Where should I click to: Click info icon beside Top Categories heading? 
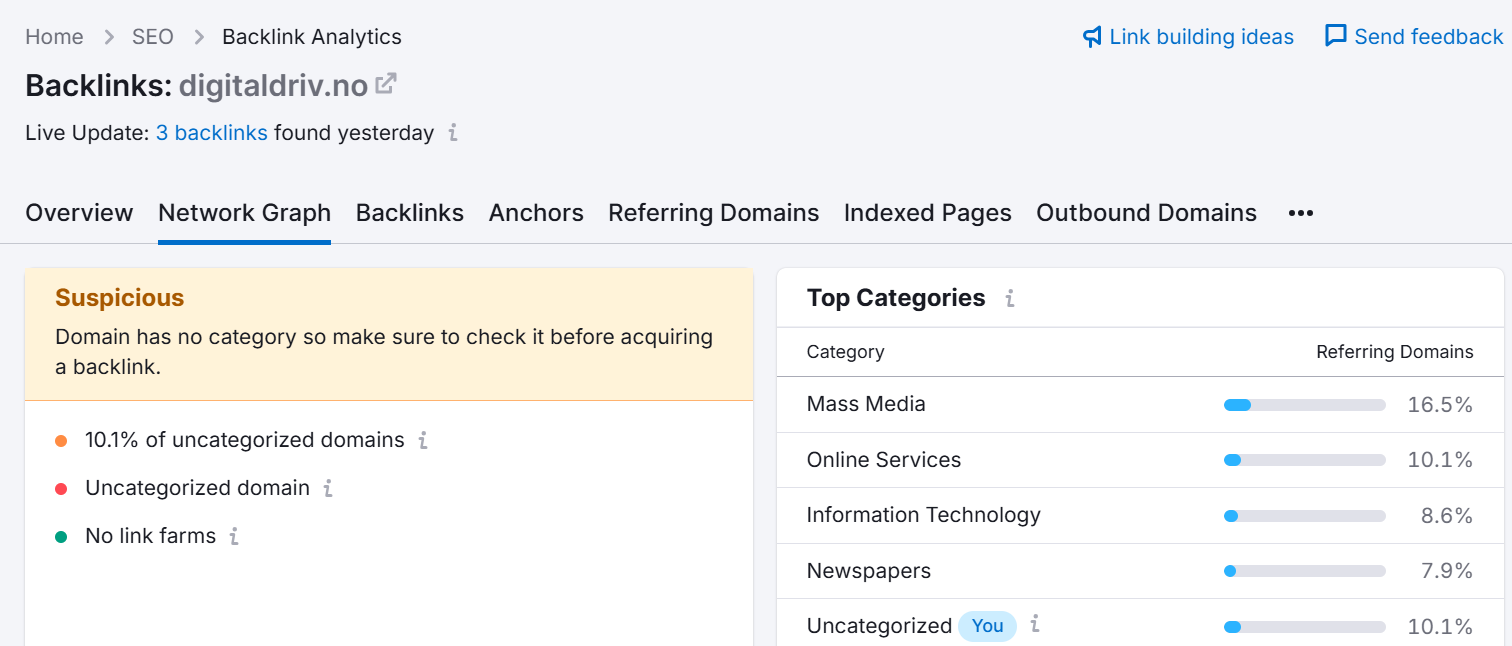(x=1010, y=298)
